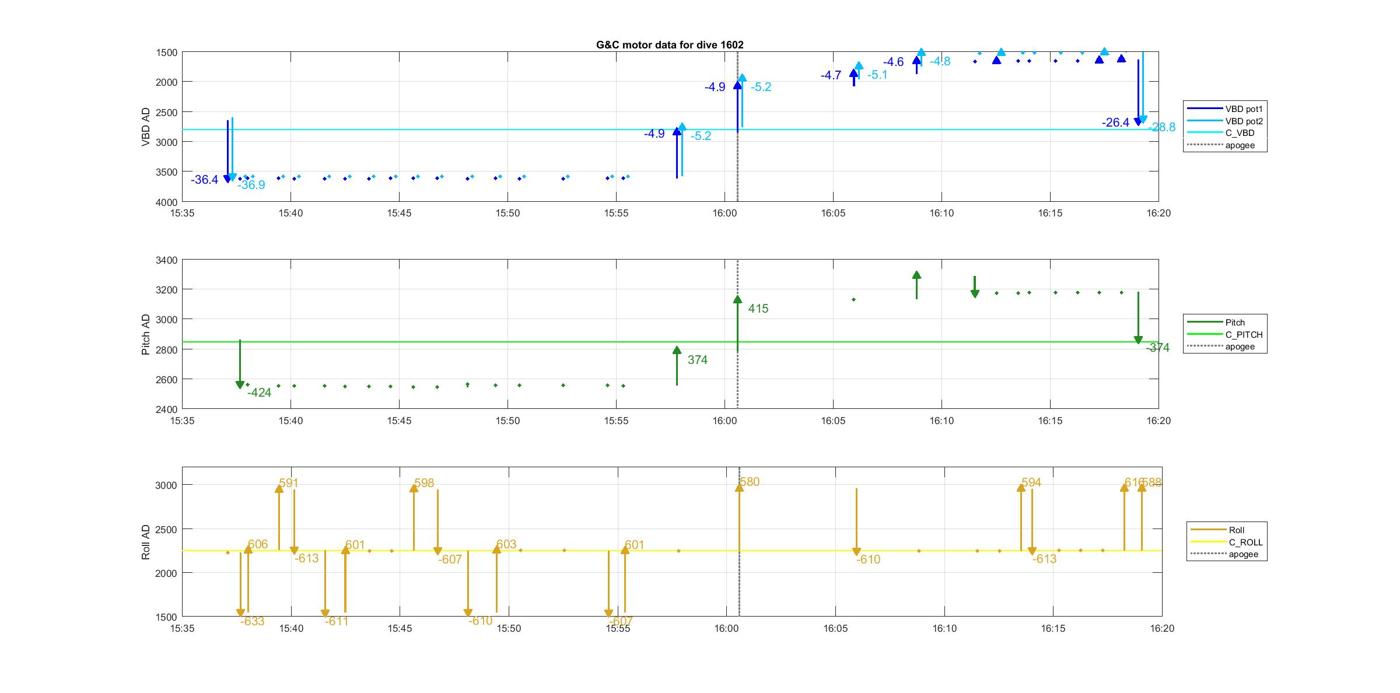This screenshot has height=693, width=1400.
Task: Click the "591" roll annotation
Action: coord(289,483)
